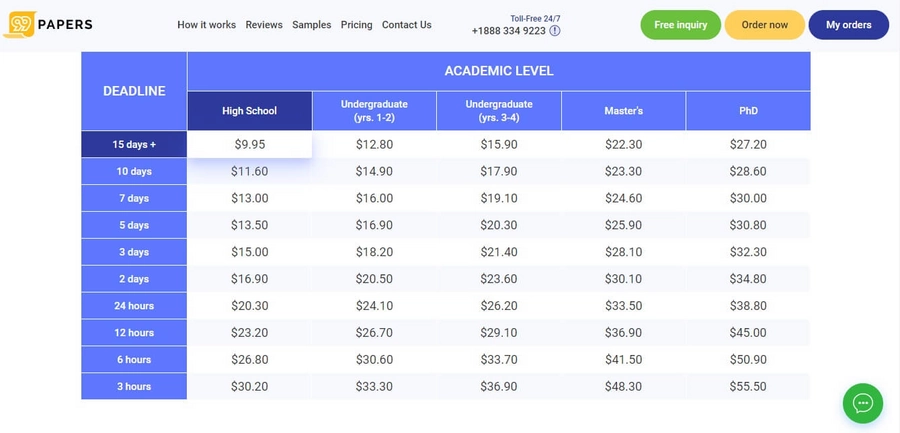This screenshot has height=433, width=900.
Task: Select the $9.95 High School price cell
Action: [x=250, y=144]
